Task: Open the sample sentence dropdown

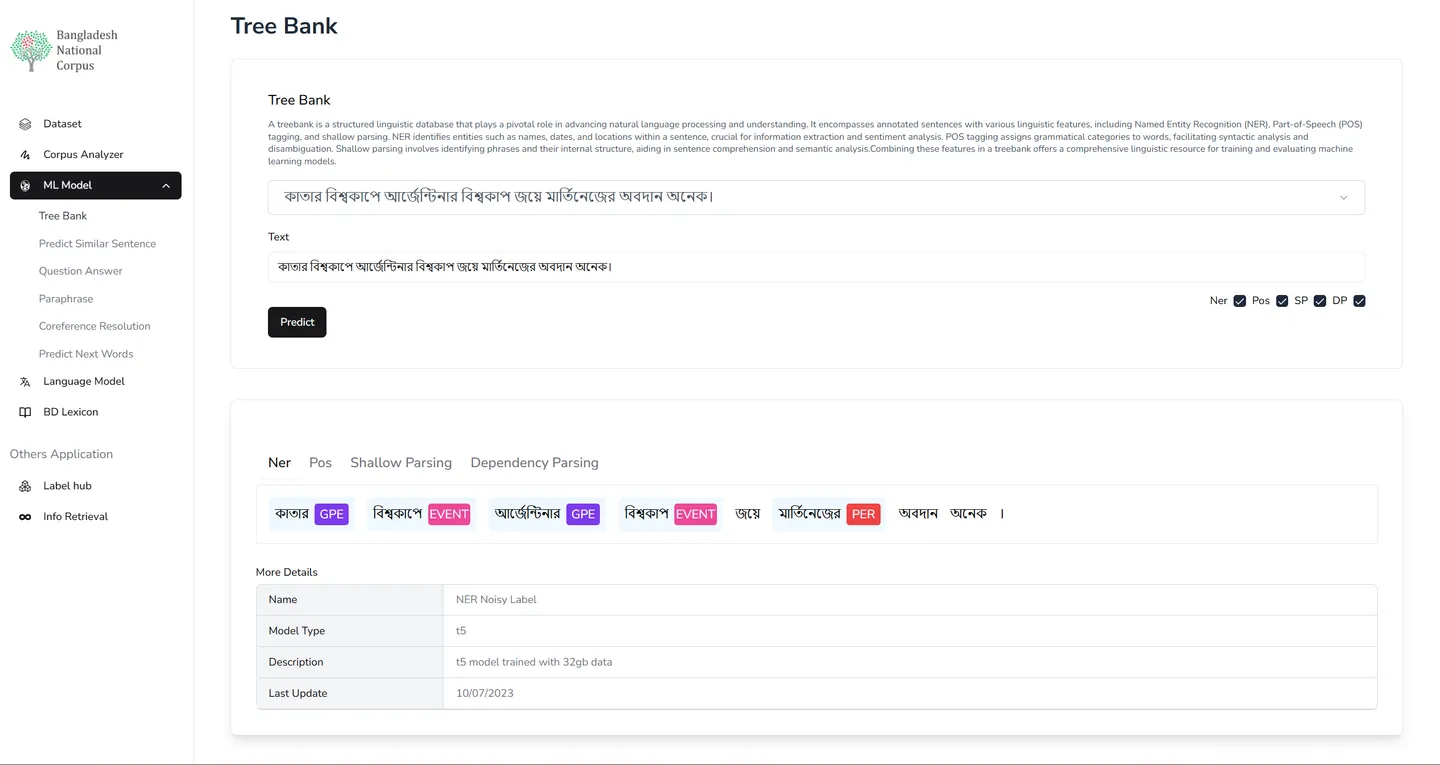Action: coord(816,197)
